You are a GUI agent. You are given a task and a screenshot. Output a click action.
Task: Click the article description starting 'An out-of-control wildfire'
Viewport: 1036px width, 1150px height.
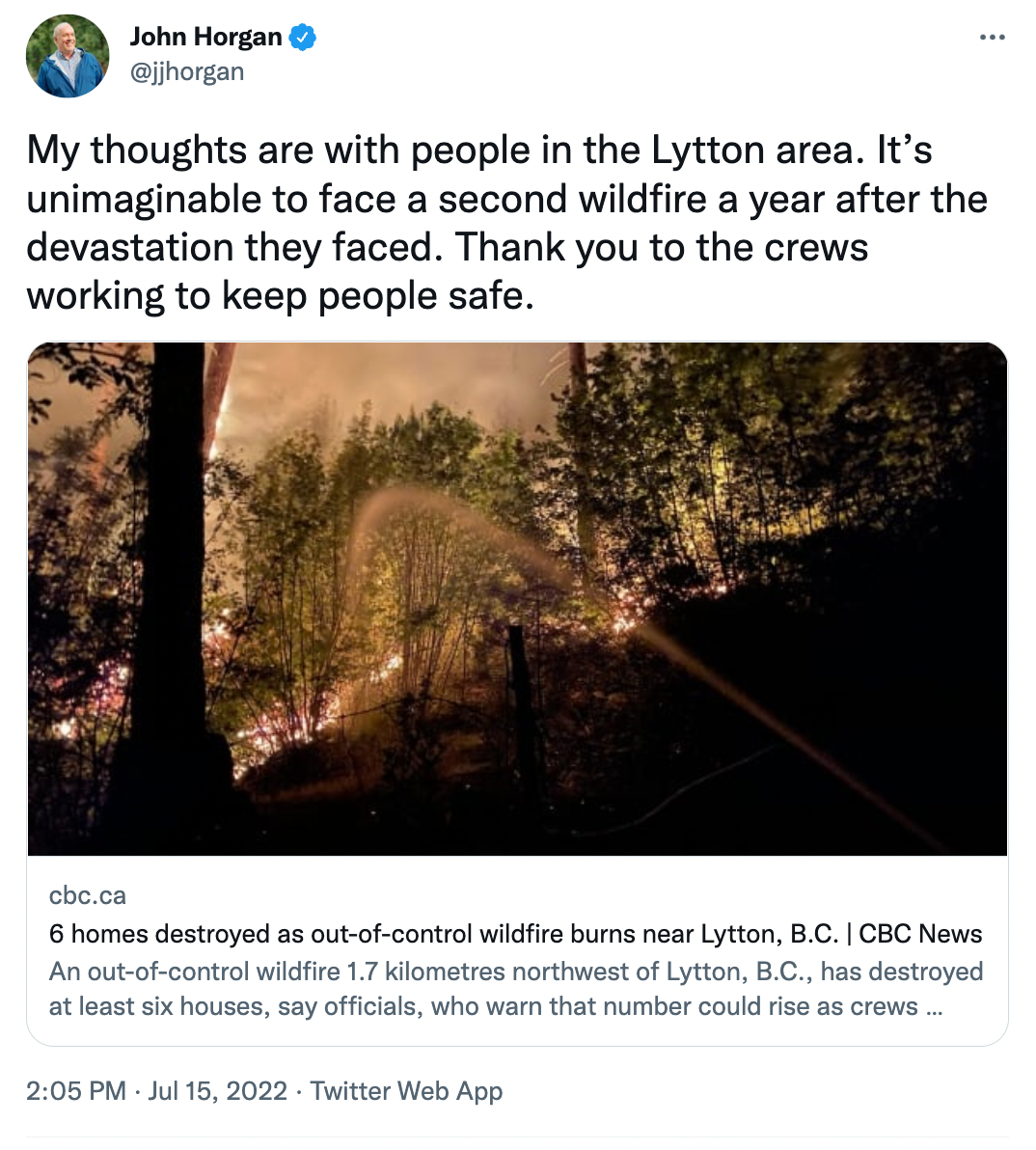tap(515, 989)
